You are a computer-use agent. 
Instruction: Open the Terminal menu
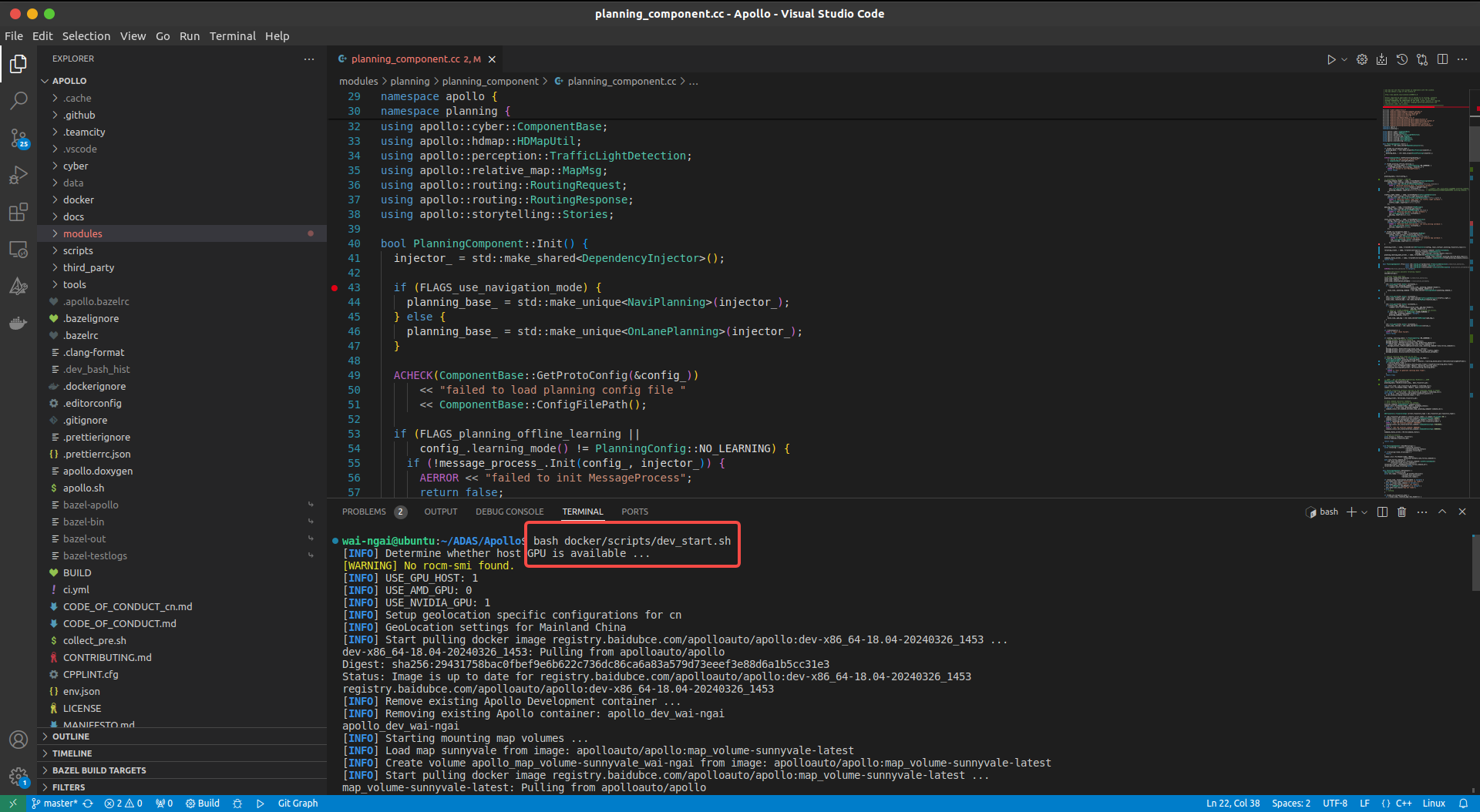click(x=233, y=36)
